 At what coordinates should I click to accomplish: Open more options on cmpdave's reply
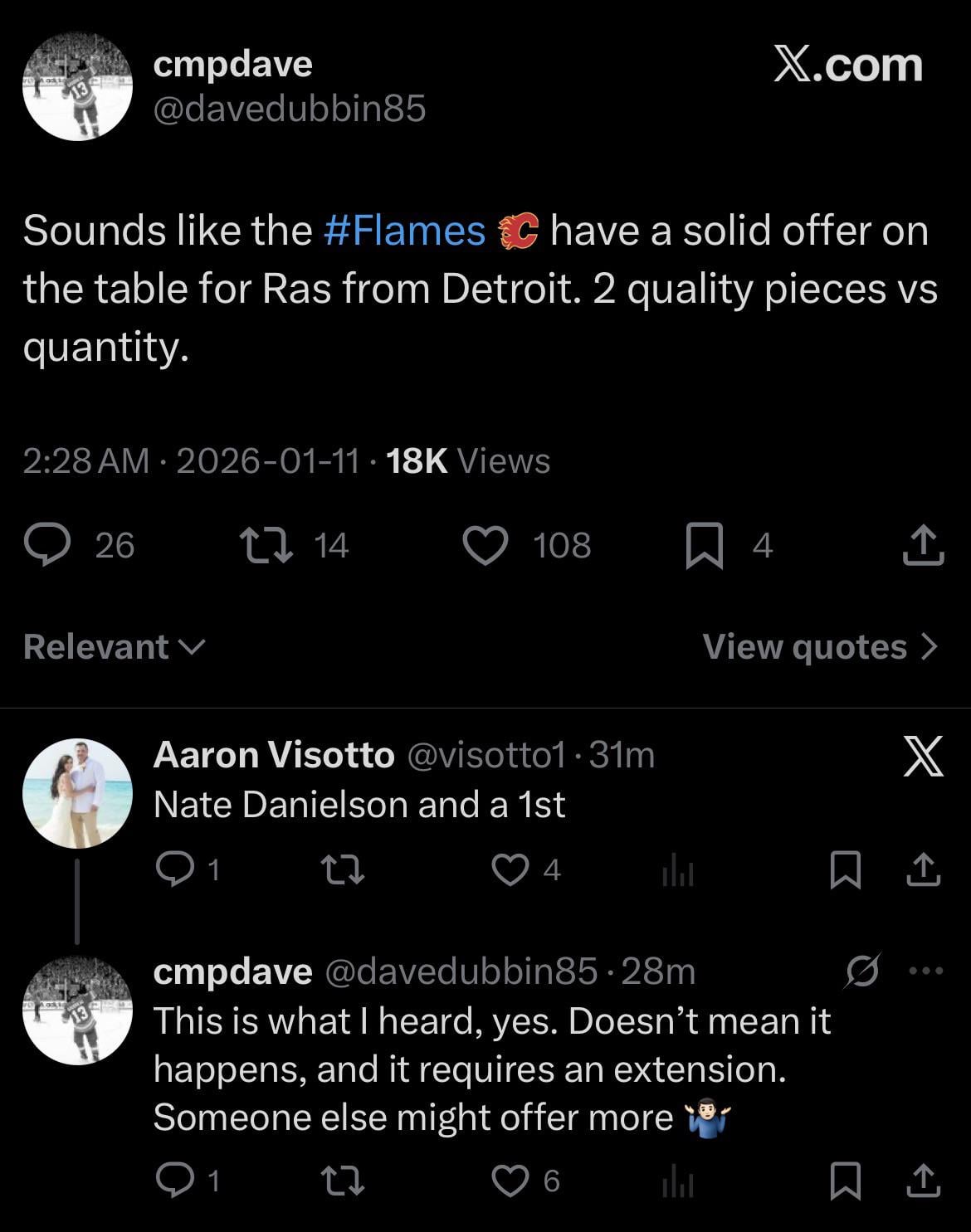coord(926,971)
